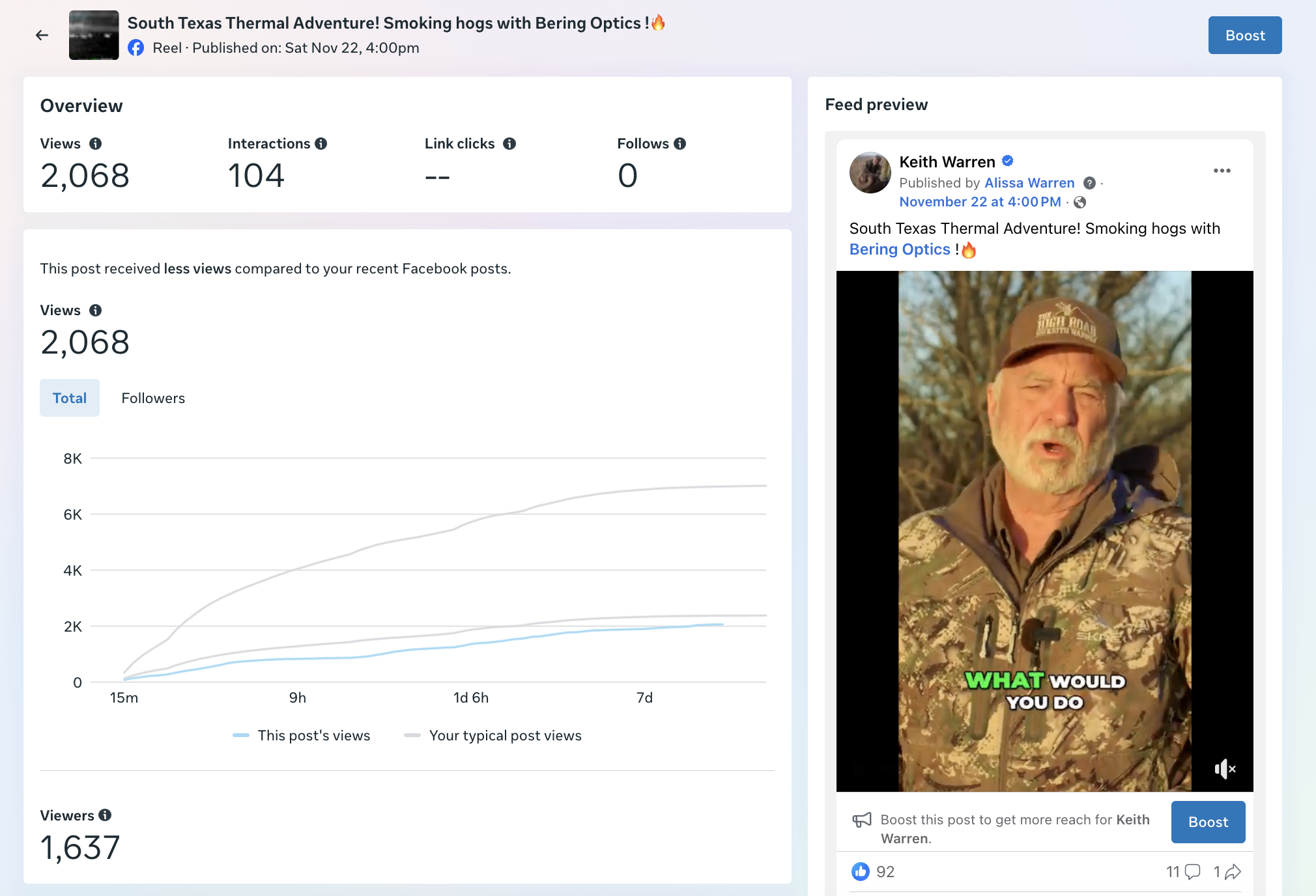Click the help icon beside Alissa Warren
The image size is (1316, 896).
pyautogui.click(x=1089, y=183)
